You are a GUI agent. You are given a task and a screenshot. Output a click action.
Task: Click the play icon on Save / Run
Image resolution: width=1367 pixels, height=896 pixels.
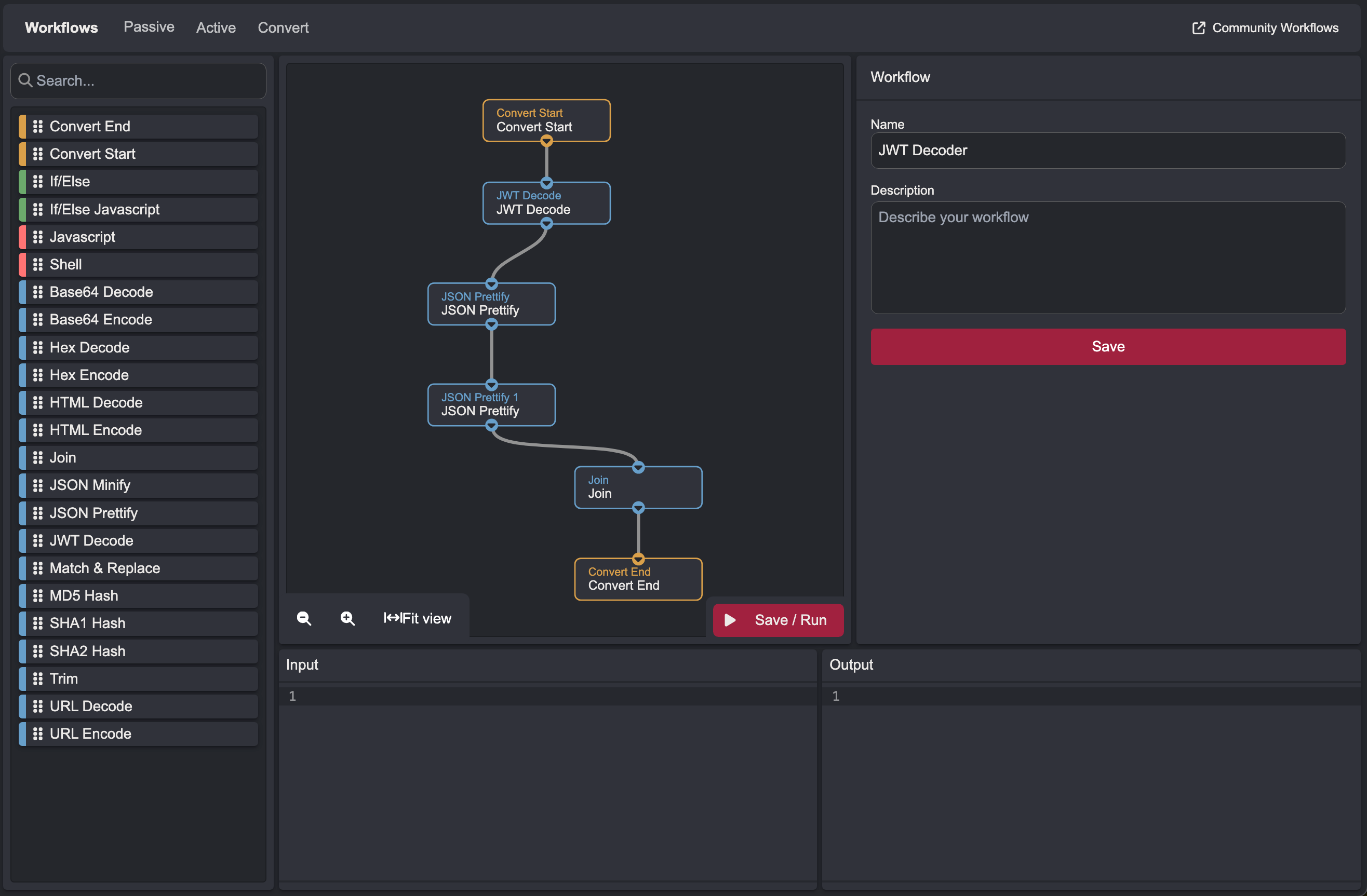(x=729, y=620)
